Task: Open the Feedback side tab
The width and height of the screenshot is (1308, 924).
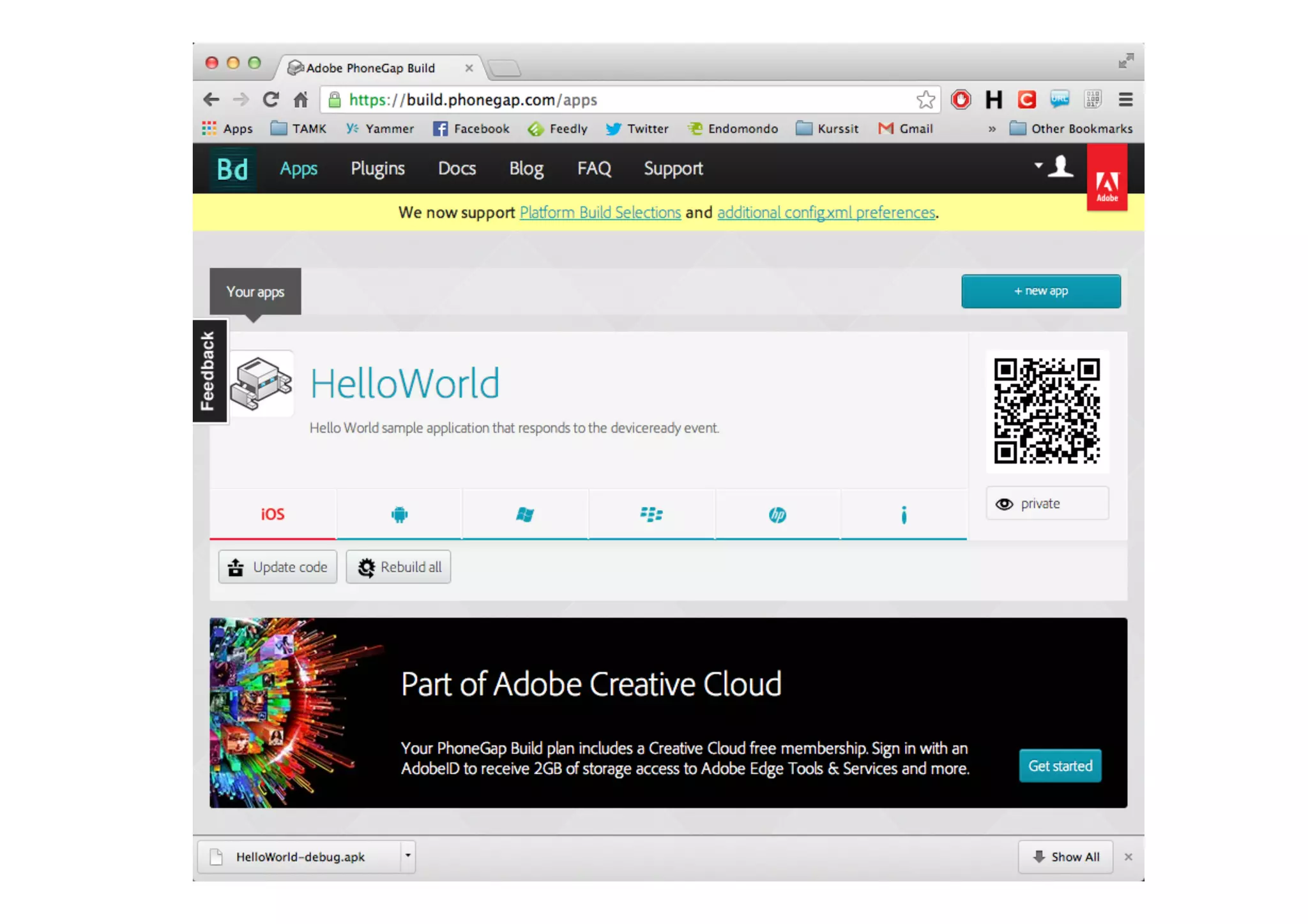Action: coord(208,371)
